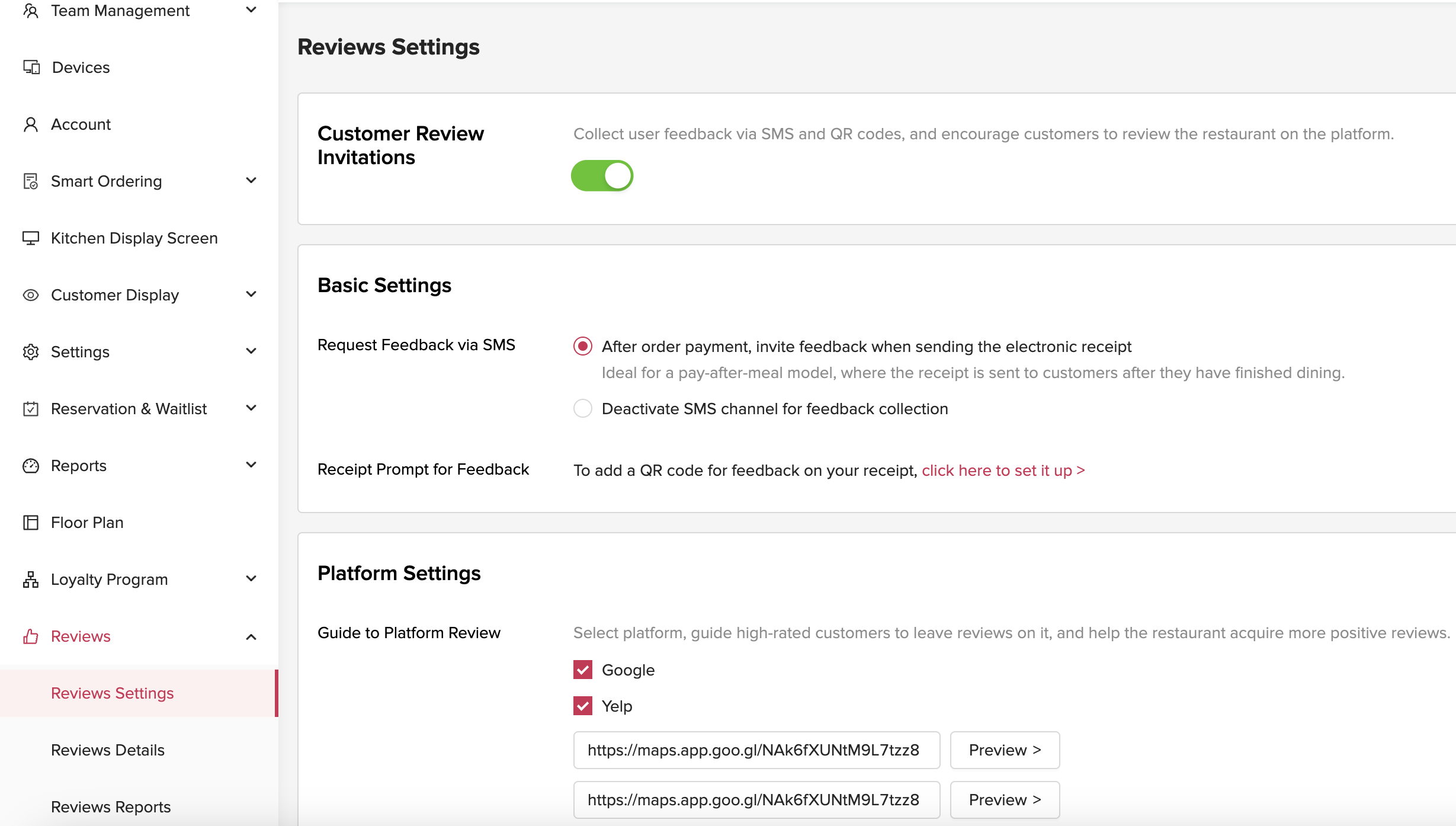The width and height of the screenshot is (1456, 826).
Task: Click the Account person icon
Action: (31, 124)
